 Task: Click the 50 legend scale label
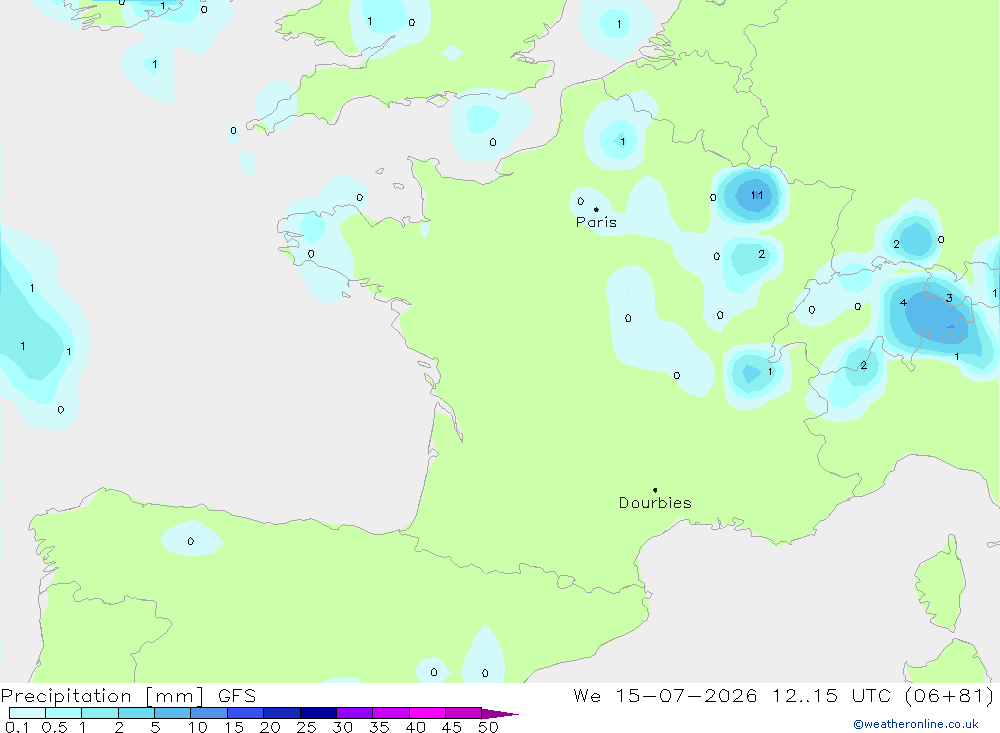click(x=488, y=727)
